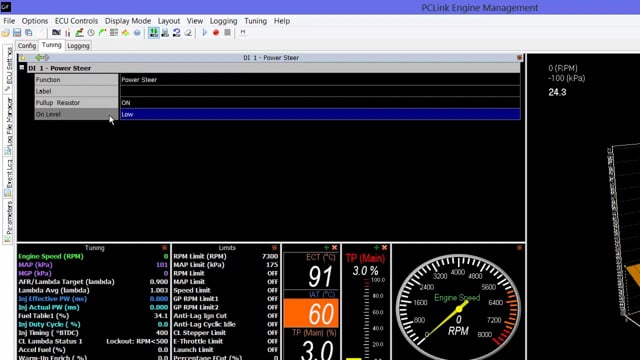Open the Tuning menu

(256, 21)
